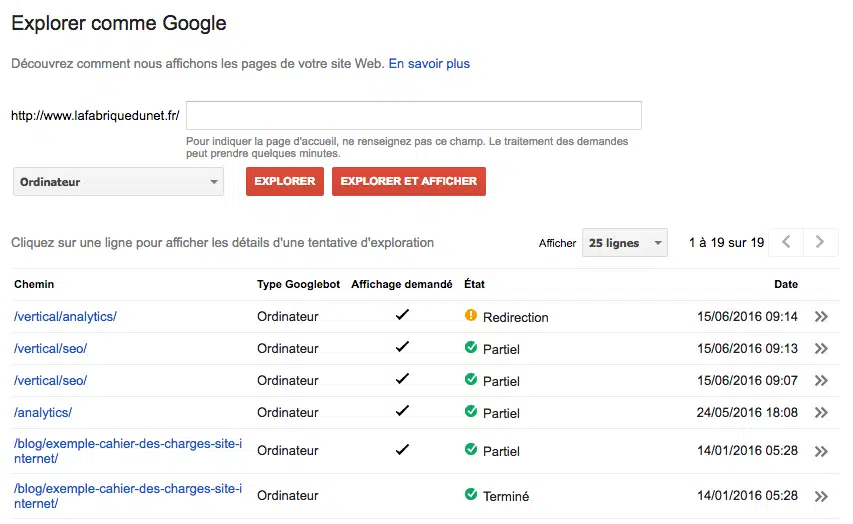Screen dimensions: 853x524
Task: Click the double-chevron for /vertical/analytics/ row
Action: tap(821, 317)
